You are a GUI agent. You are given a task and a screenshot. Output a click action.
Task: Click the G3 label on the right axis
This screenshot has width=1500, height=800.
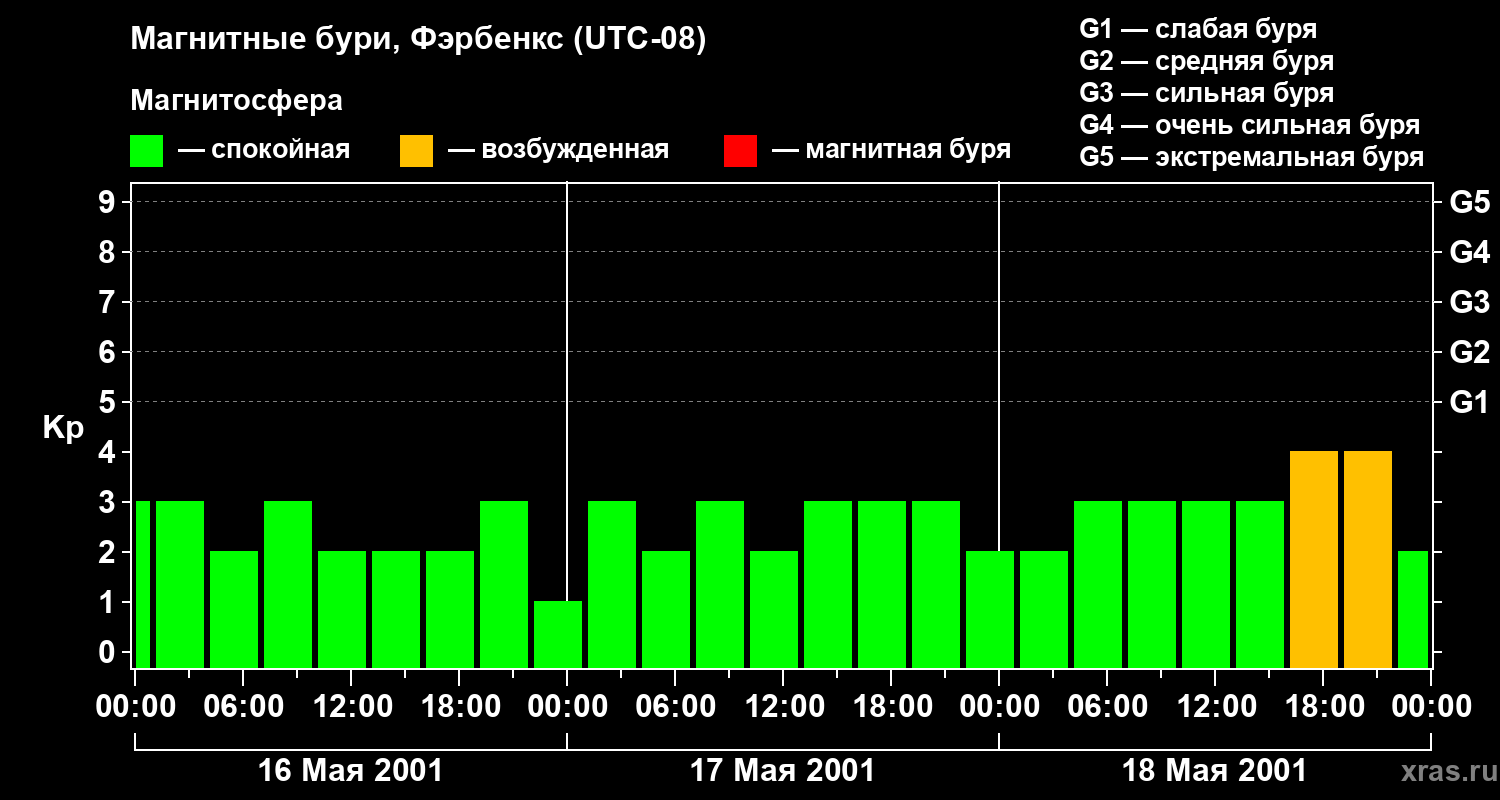(x=1469, y=303)
